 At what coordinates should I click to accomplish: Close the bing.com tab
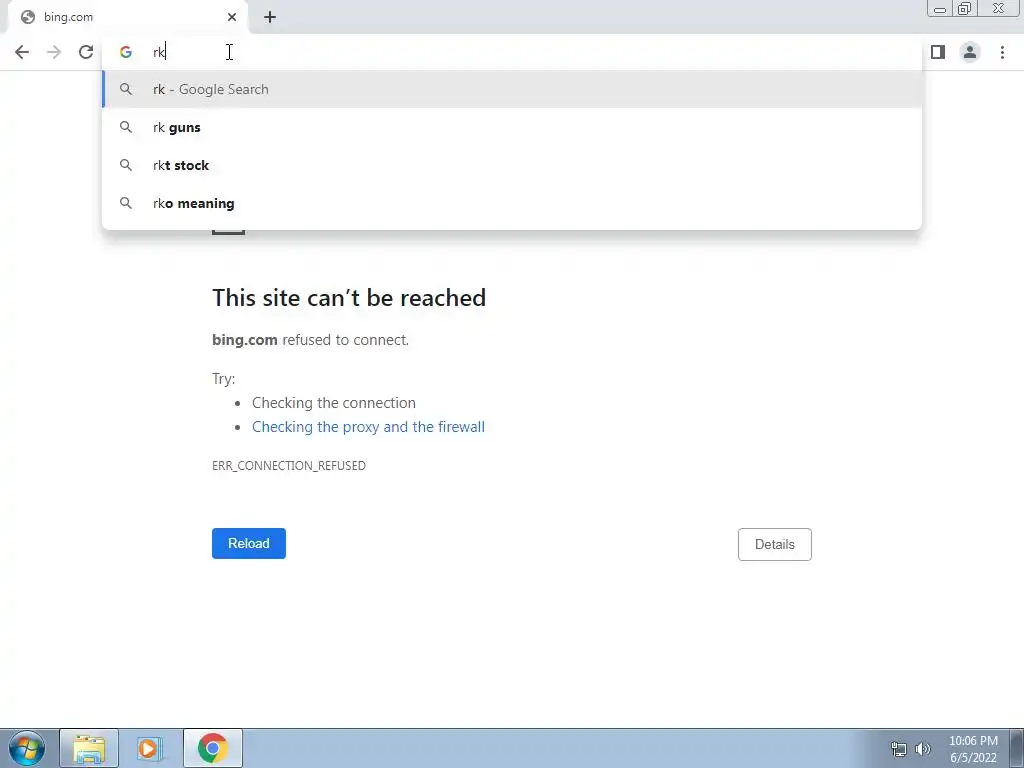(232, 17)
